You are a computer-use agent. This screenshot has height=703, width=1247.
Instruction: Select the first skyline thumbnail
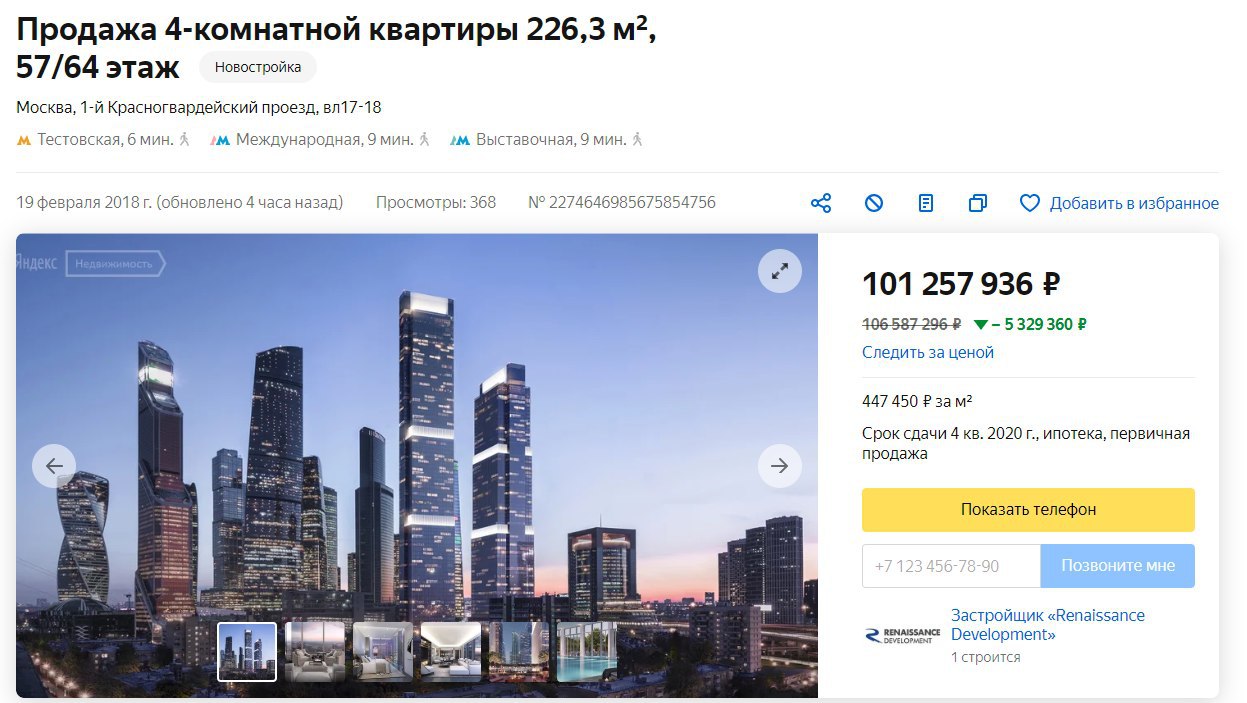[247, 652]
